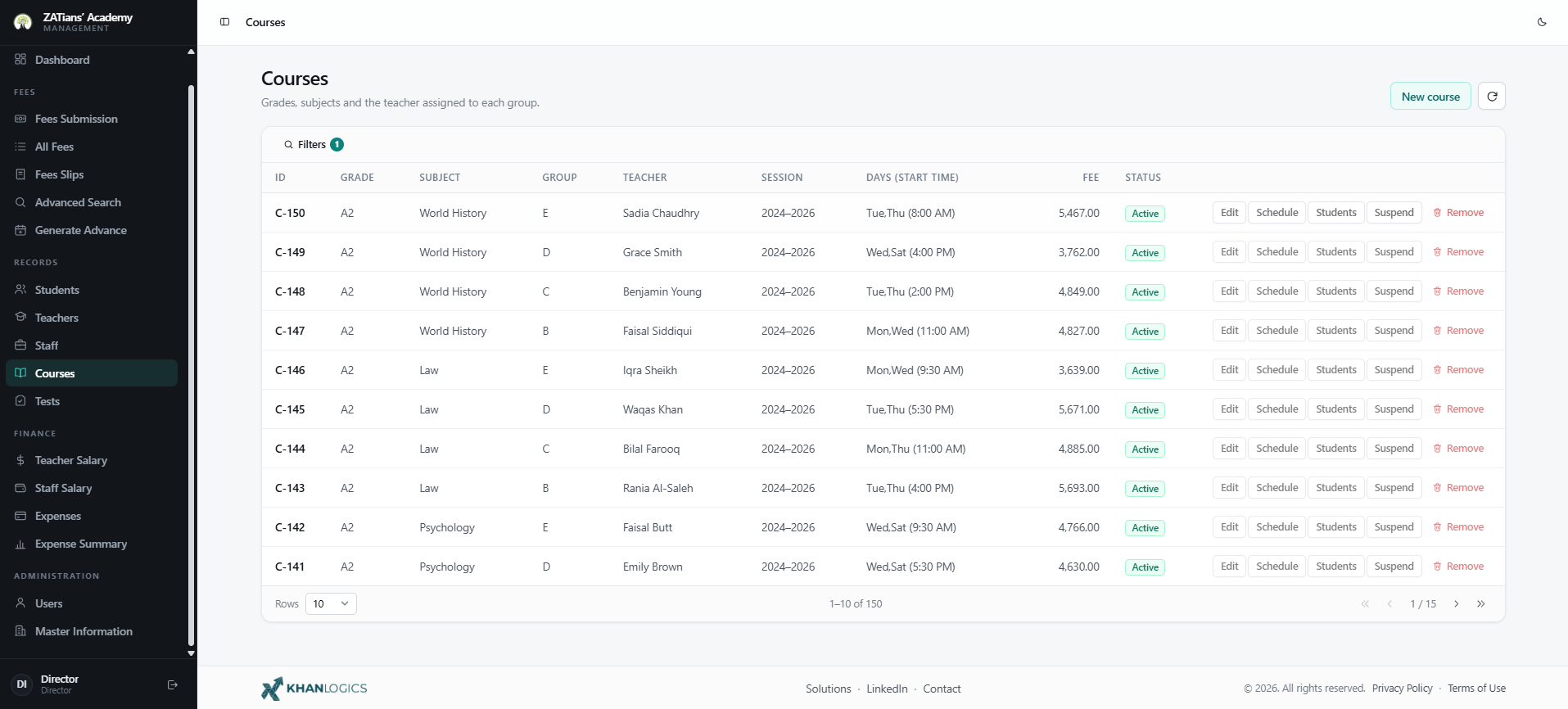The image size is (1568, 709).
Task: Click the logout icon next to Director
Action: click(x=173, y=684)
